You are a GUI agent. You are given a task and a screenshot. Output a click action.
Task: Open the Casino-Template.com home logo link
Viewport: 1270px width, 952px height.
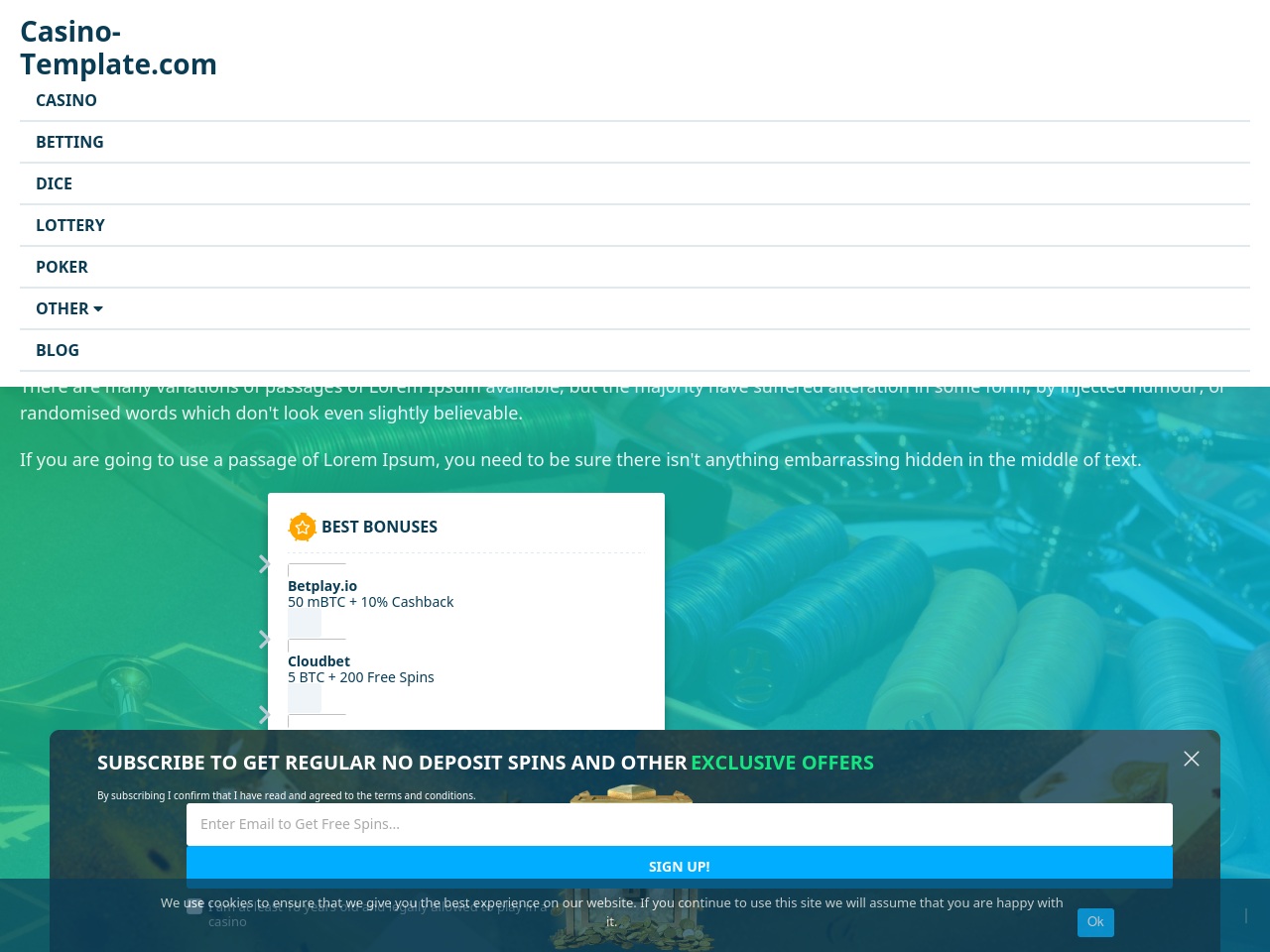click(x=118, y=48)
